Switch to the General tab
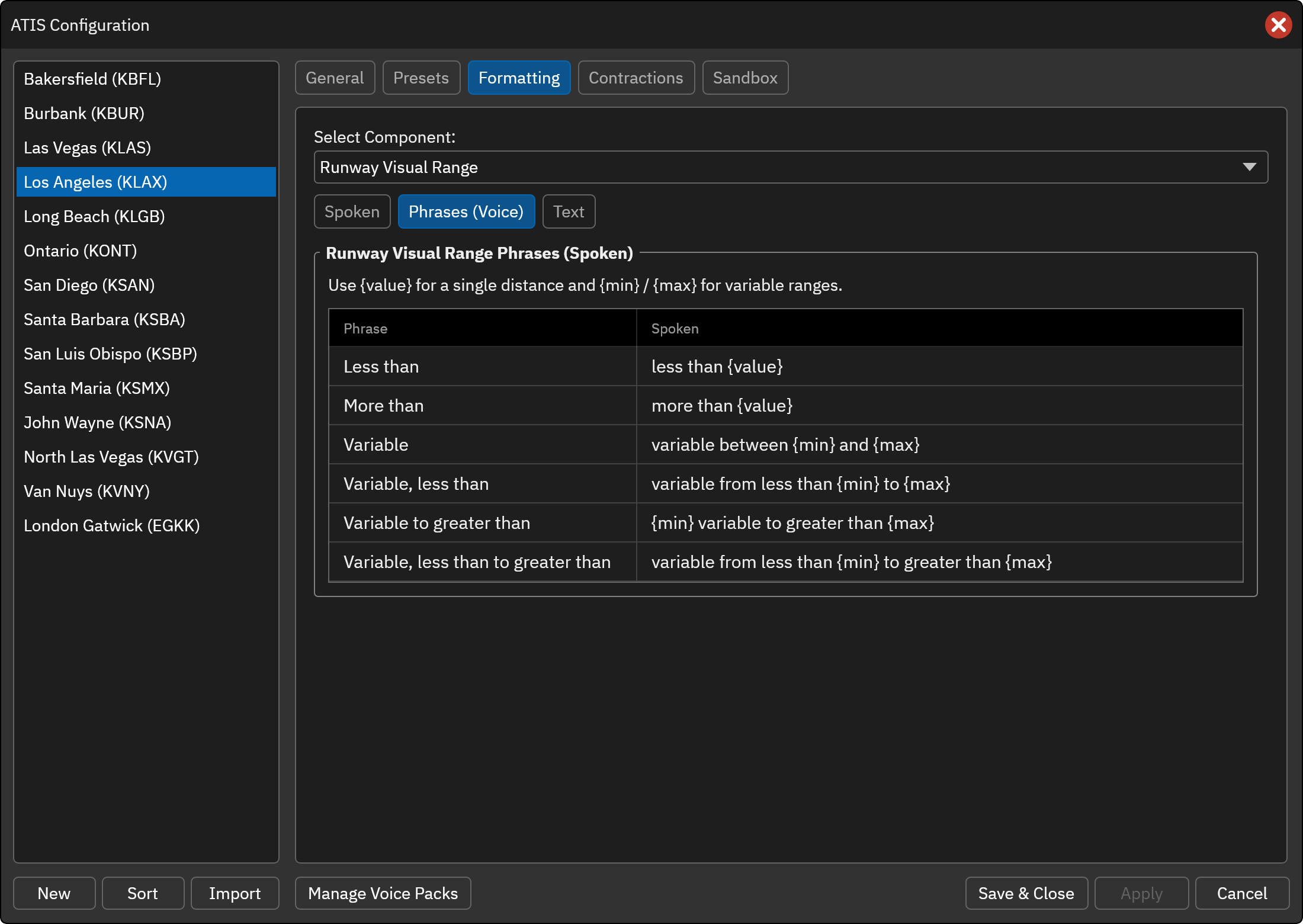Viewport: 1303px width, 924px height. tap(335, 78)
